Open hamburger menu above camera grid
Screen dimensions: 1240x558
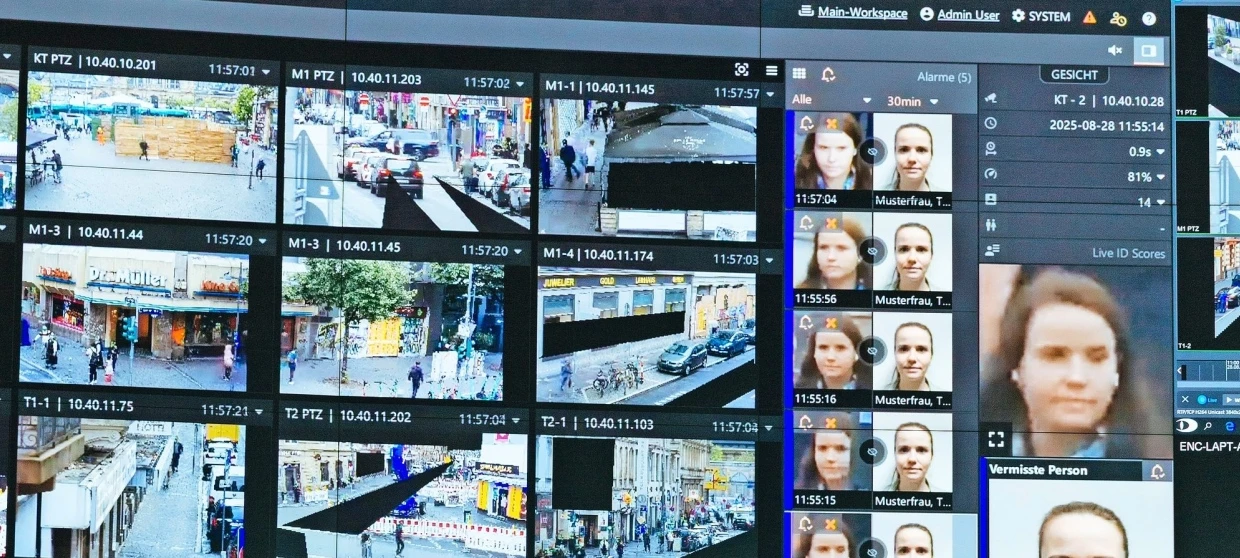(x=771, y=70)
